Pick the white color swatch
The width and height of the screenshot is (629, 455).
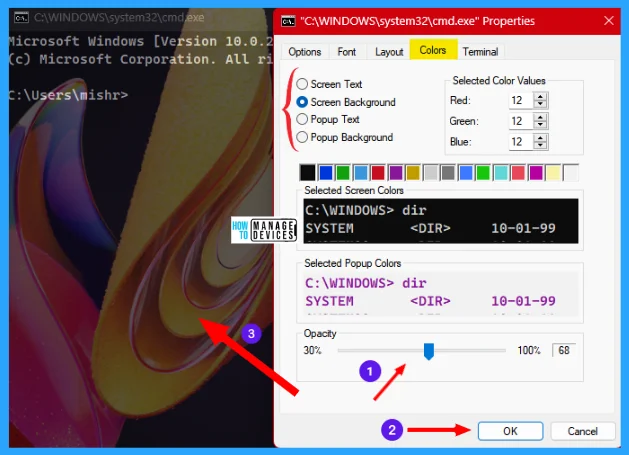click(571, 173)
